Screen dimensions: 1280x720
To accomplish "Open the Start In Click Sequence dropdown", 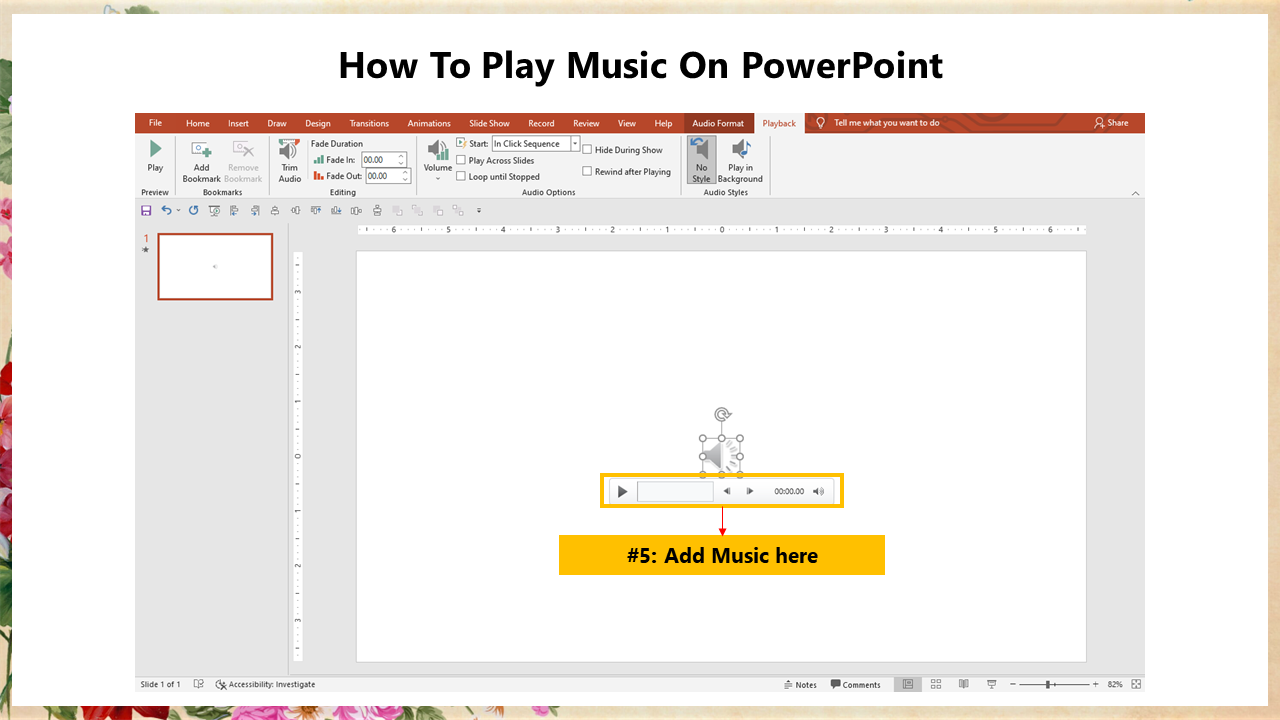I will 575,143.
